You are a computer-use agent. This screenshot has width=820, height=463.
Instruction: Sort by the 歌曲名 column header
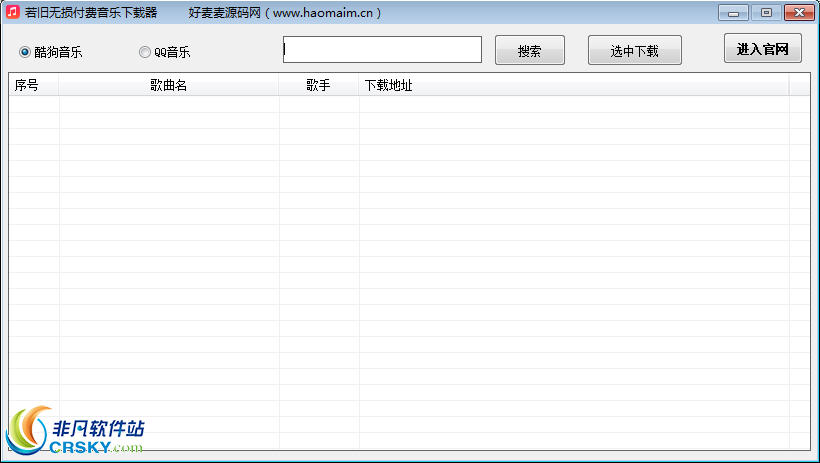169,85
